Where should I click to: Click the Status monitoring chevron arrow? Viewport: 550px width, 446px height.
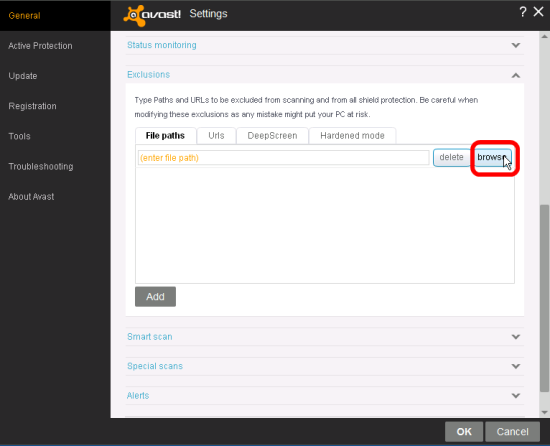(x=516, y=45)
